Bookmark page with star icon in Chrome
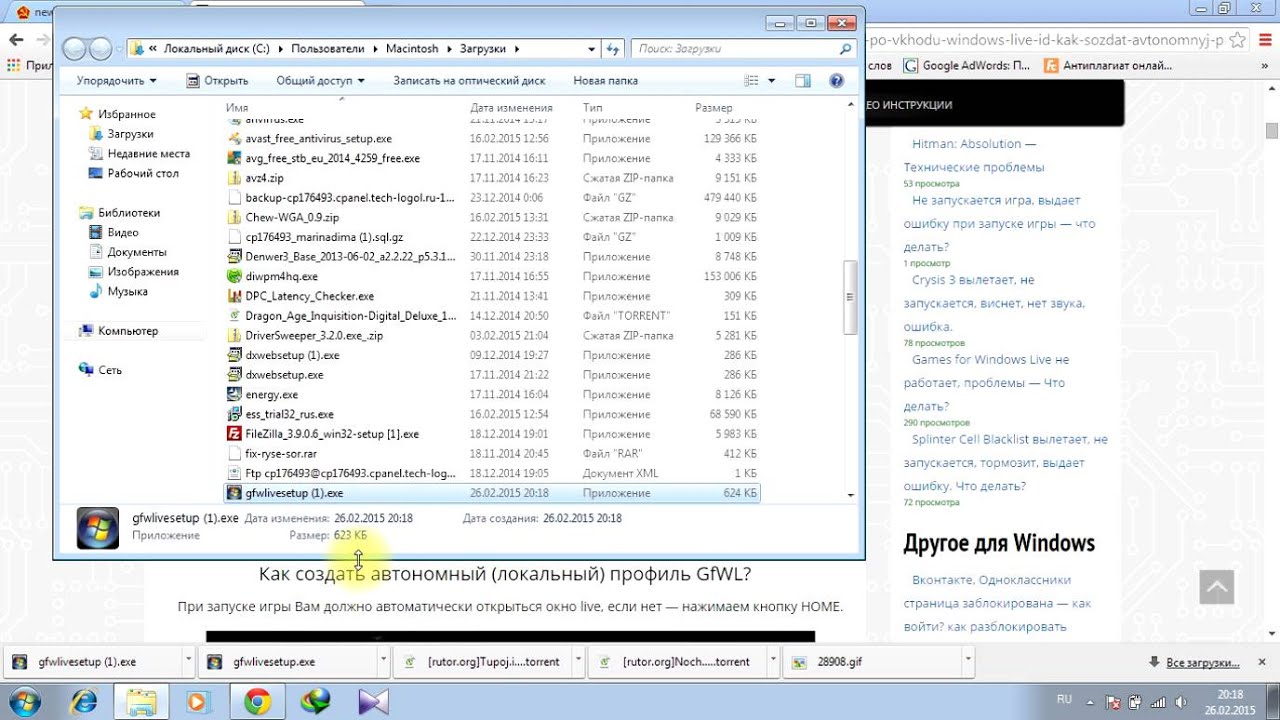 pyautogui.click(x=1238, y=40)
